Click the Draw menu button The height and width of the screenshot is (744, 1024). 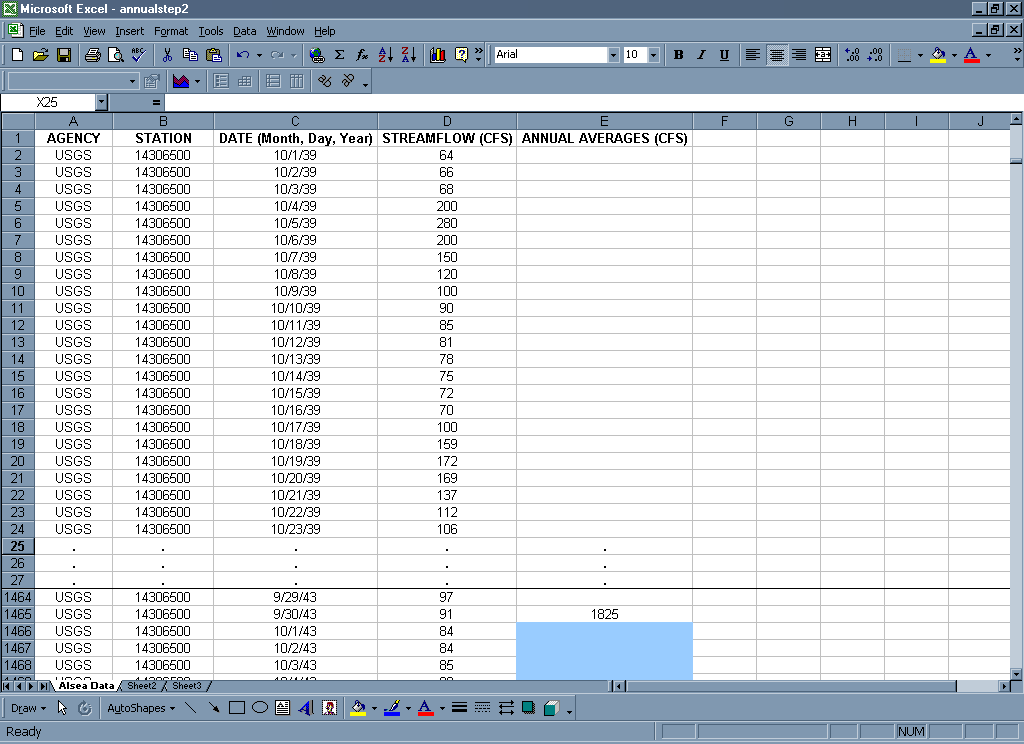26,708
